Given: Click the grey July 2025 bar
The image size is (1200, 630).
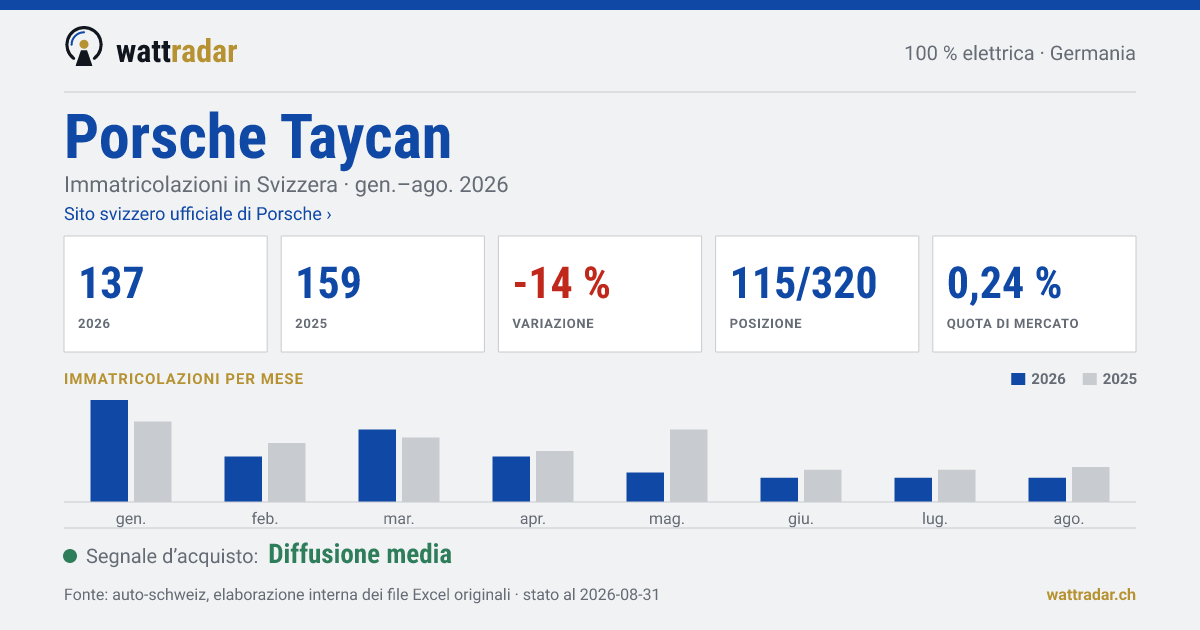Looking at the screenshot, I should point(957,485).
